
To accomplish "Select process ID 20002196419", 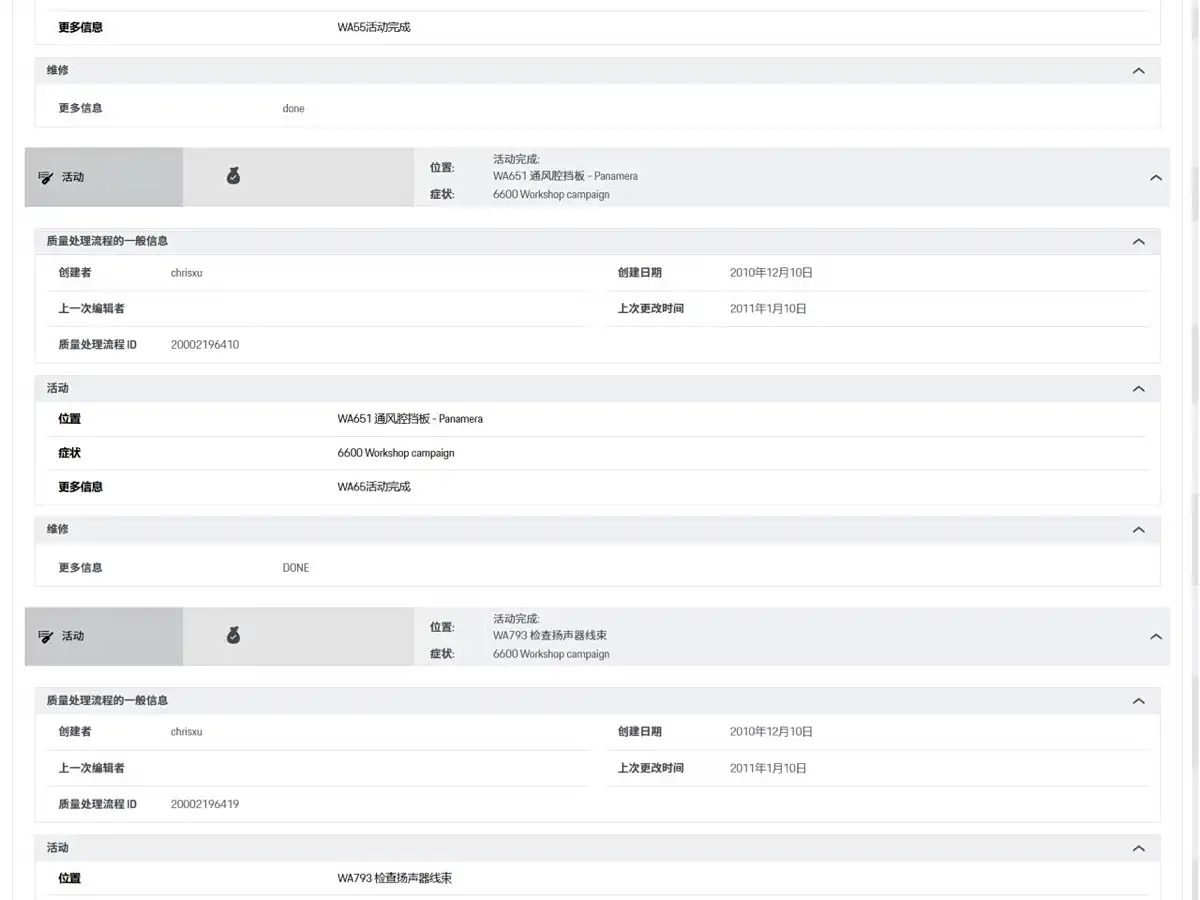I will (205, 804).
